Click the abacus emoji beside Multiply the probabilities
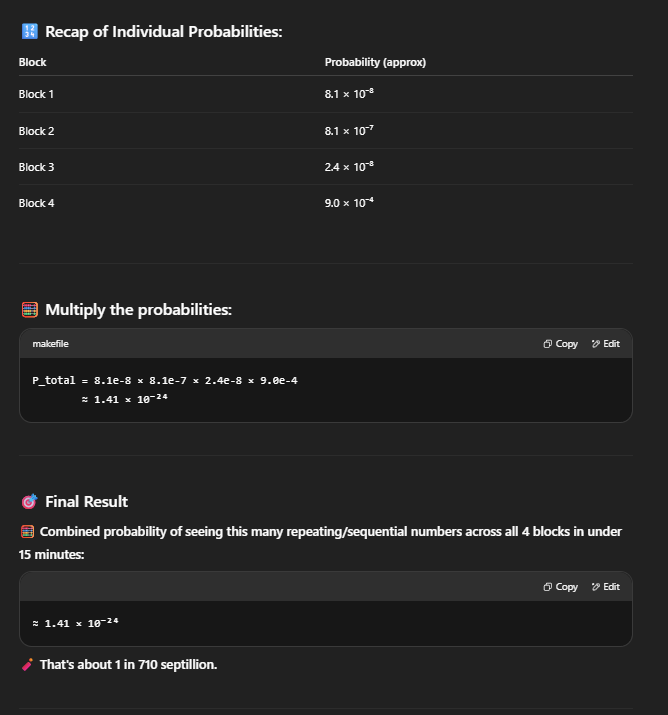Image resolution: width=668 pixels, height=715 pixels. (x=29, y=310)
